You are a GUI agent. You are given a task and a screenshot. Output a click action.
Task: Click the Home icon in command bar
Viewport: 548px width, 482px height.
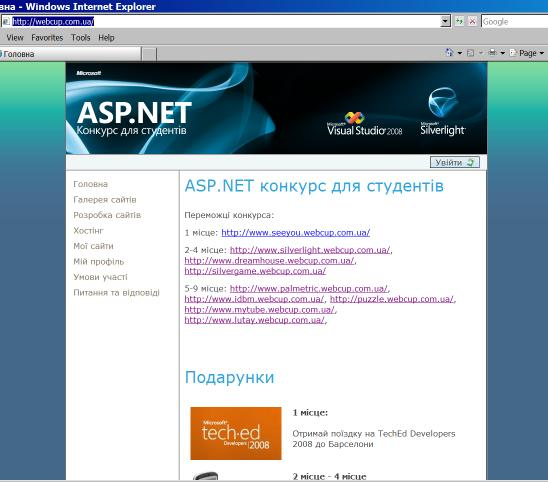click(449, 53)
